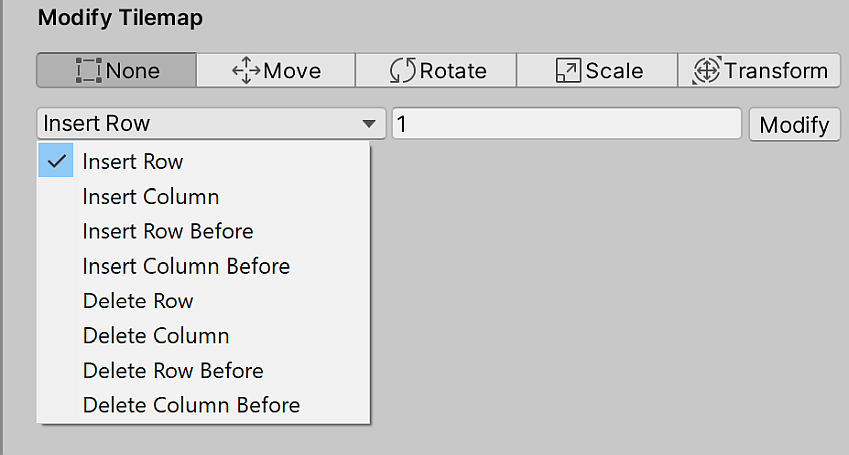Select the checked Insert Row entry

pyautogui.click(x=133, y=161)
